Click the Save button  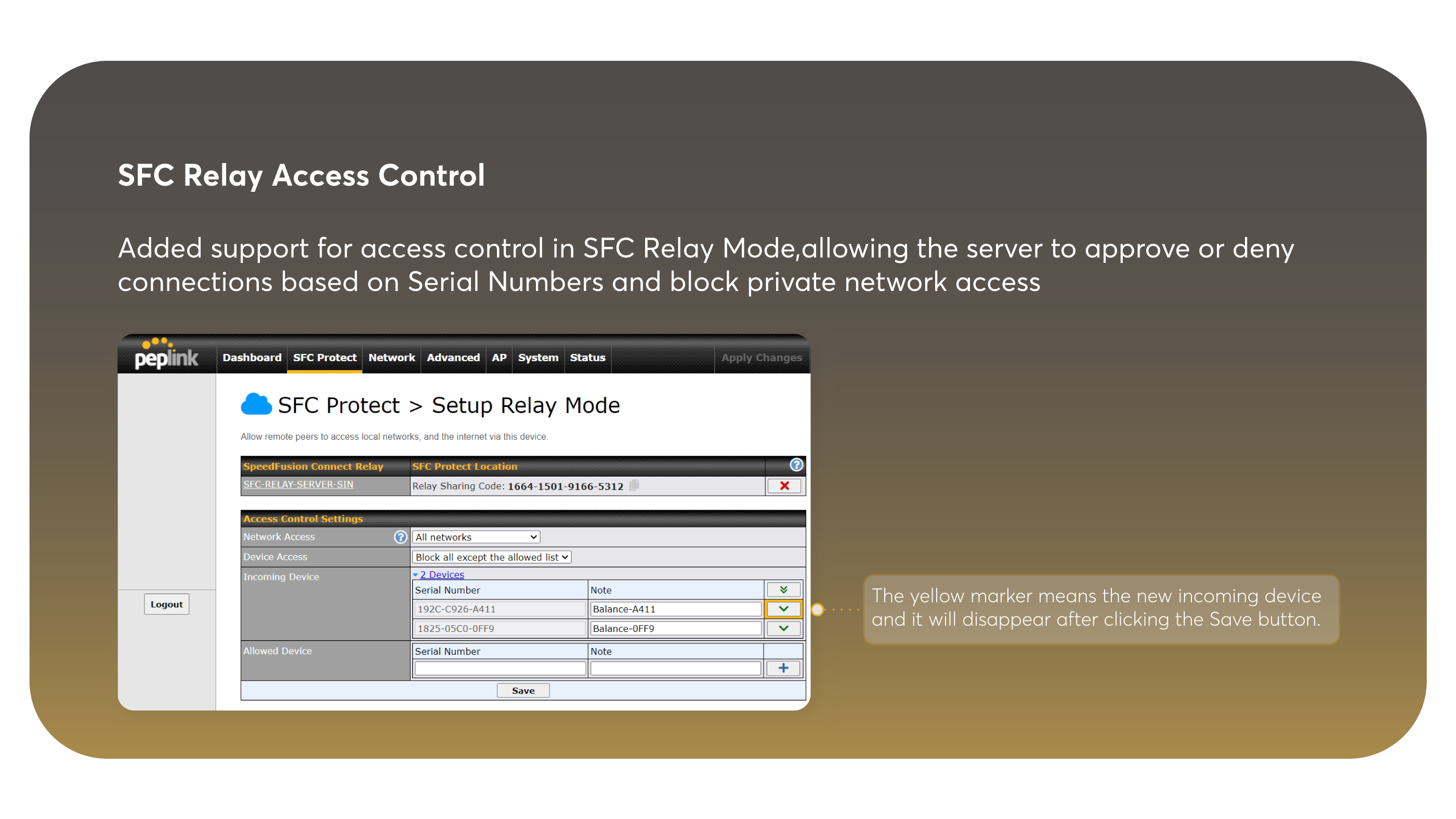[x=522, y=690]
